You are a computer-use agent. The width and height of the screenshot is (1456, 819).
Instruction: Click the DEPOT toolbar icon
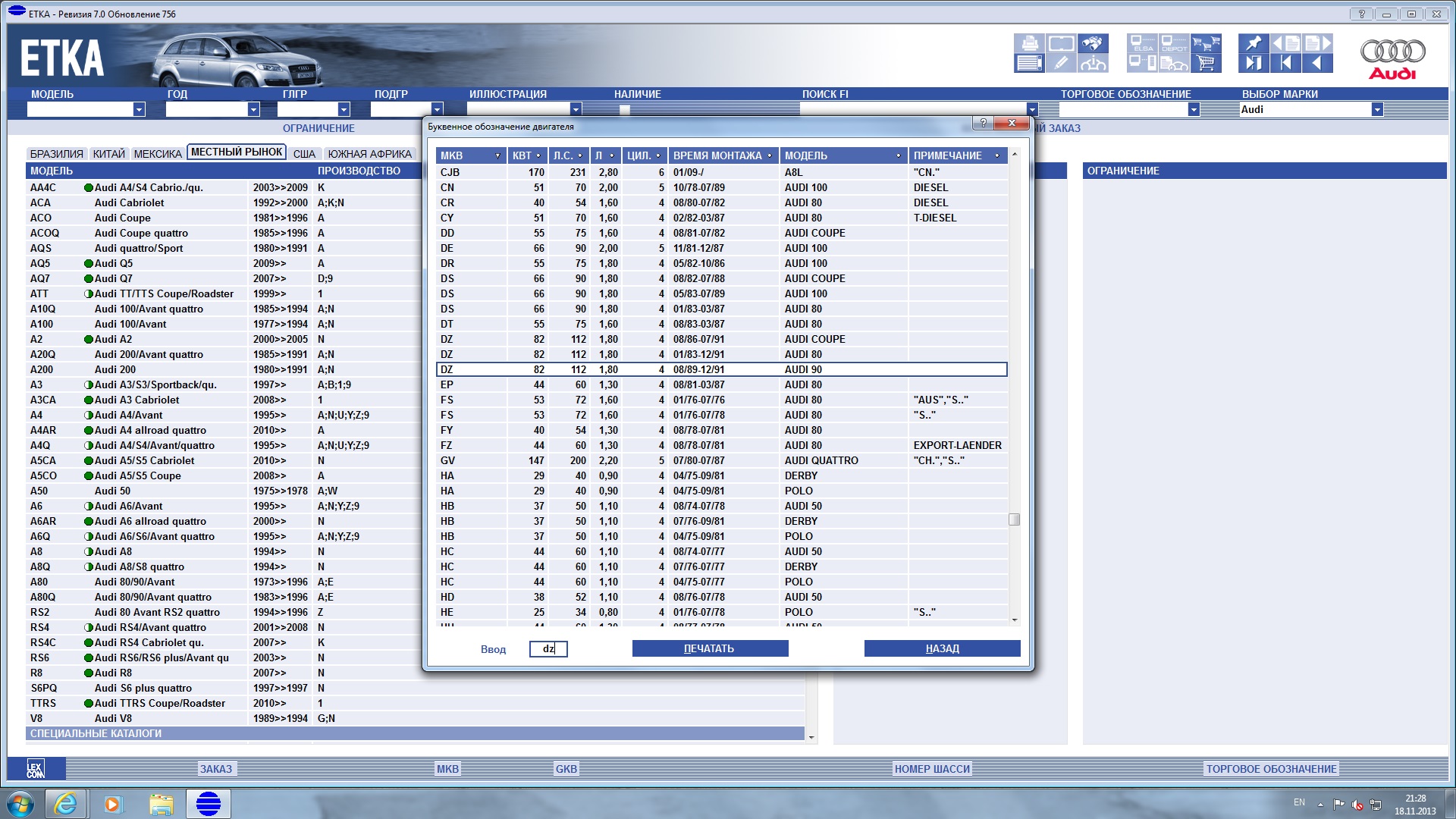pos(1174,43)
